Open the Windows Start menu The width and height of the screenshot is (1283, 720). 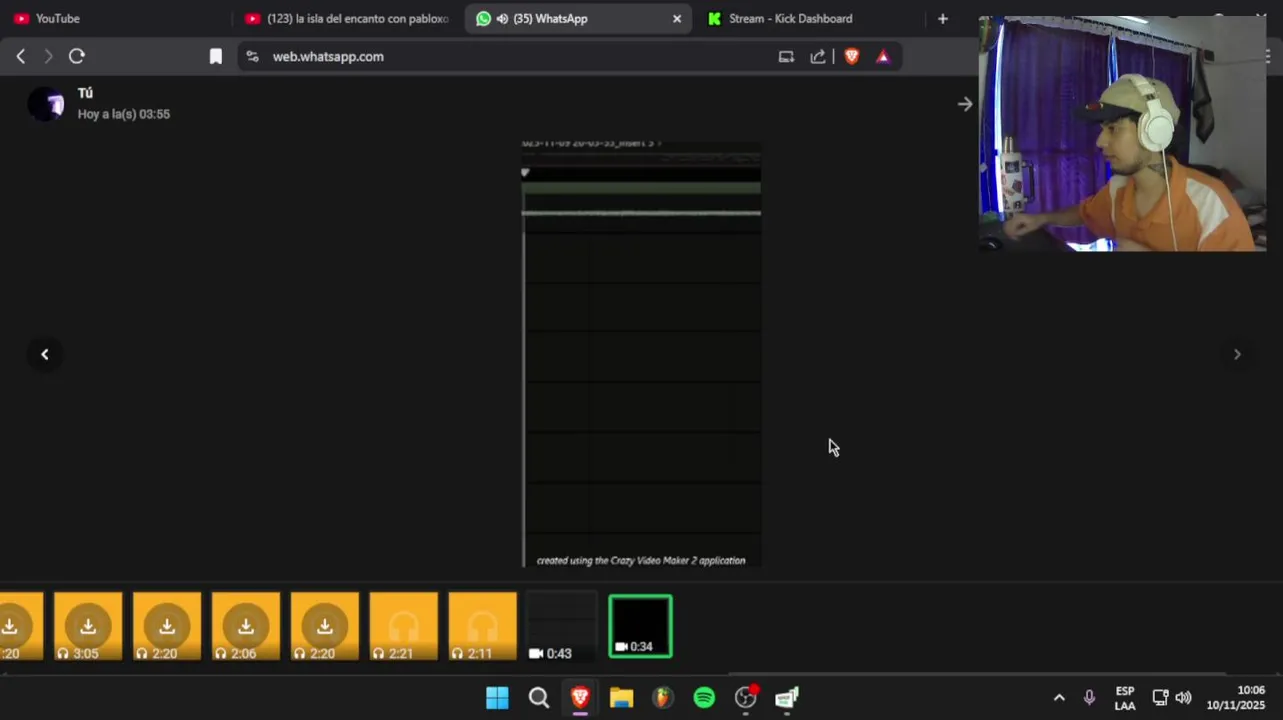pyautogui.click(x=497, y=698)
